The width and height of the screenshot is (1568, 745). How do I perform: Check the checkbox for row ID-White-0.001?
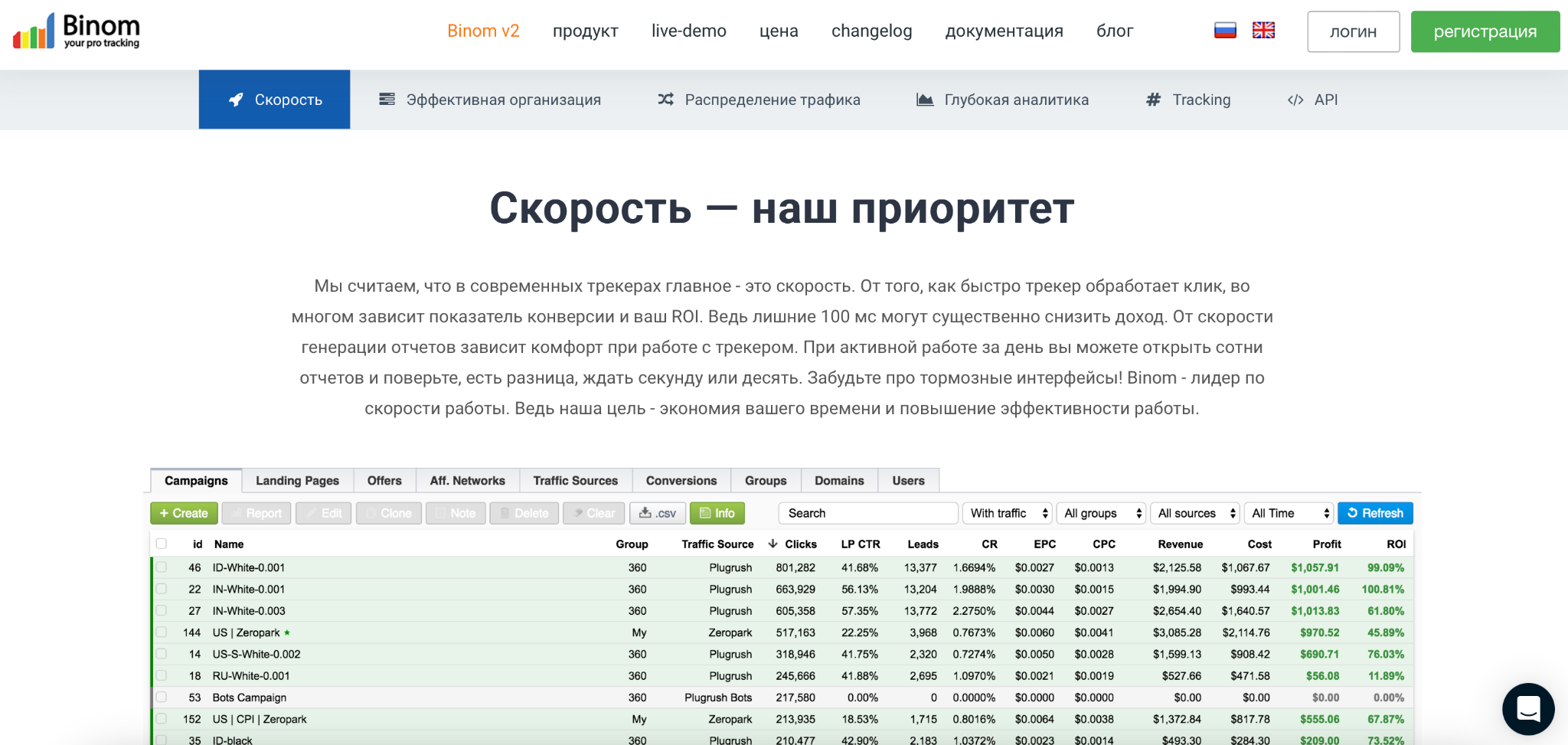pyautogui.click(x=162, y=567)
